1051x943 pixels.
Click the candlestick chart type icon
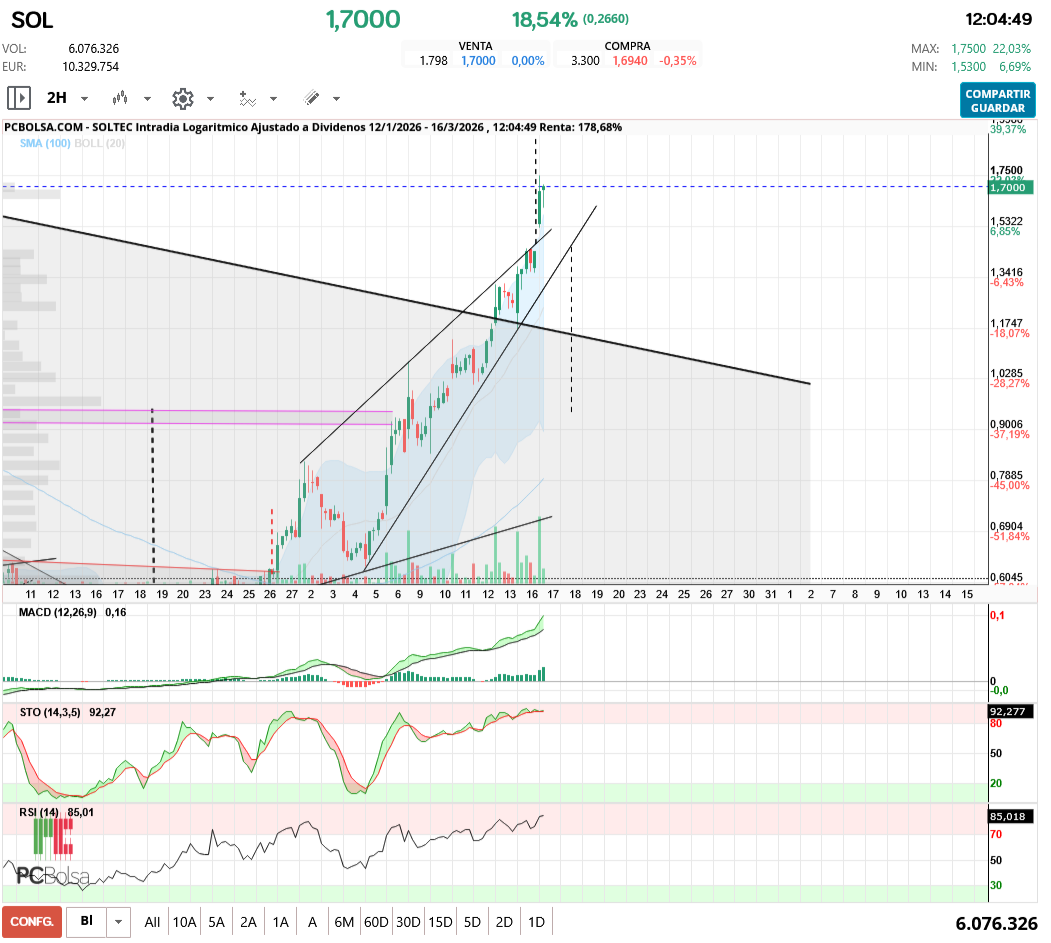click(121, 98)
